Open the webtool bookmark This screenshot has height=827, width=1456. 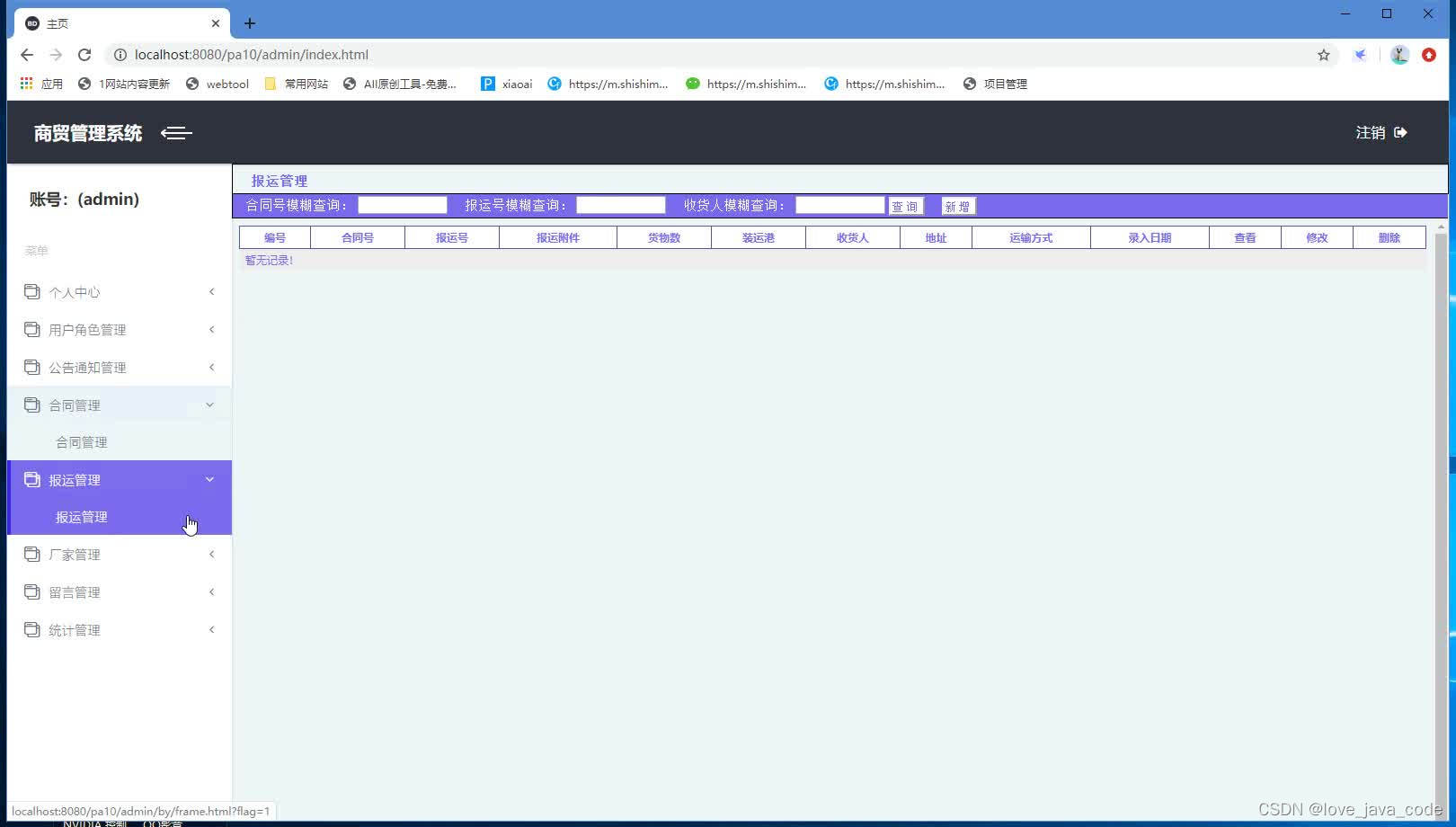click(218, 84)
